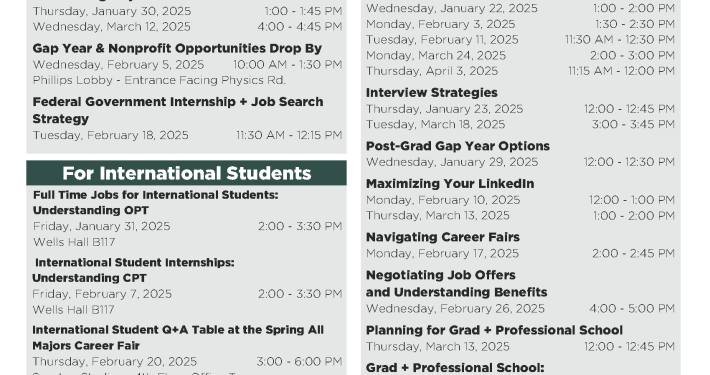
Task: Click the Friday, January 31, 2025 date
Action: 101,226
